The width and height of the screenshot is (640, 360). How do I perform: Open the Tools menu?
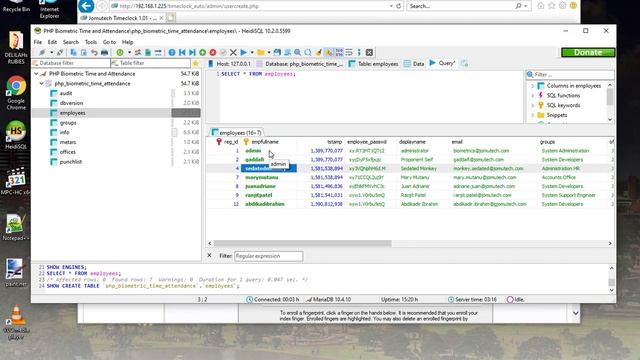pos(91,42)
